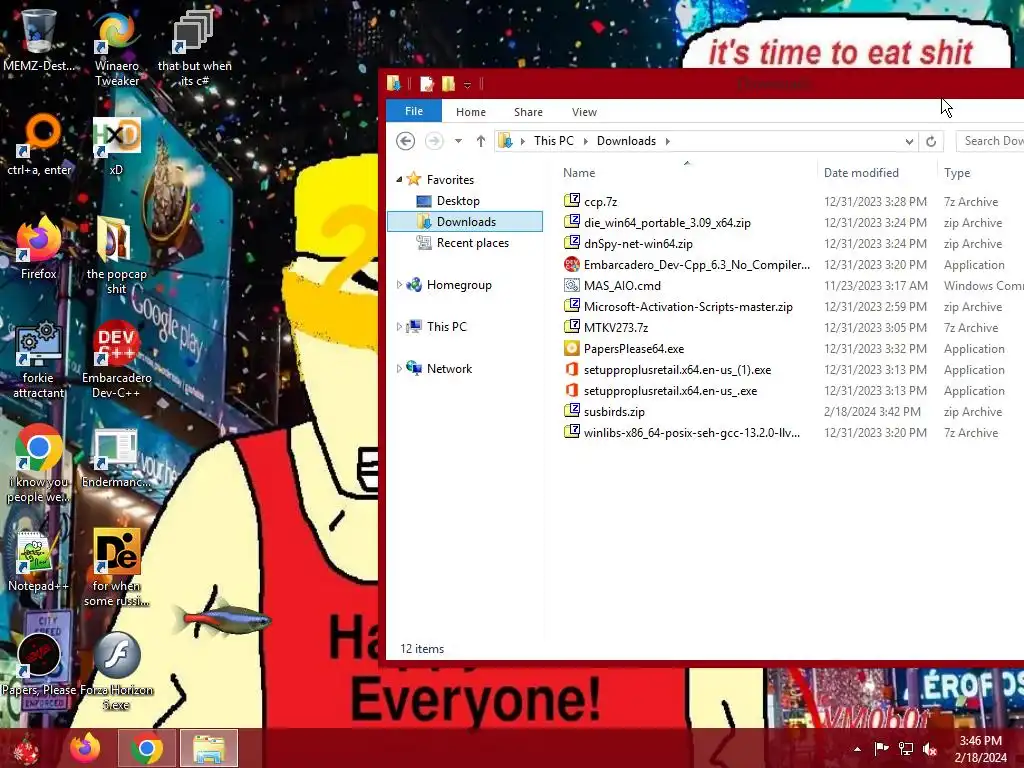The height and width of the screenshot is (768, 1024).
Task: Open the Home ribbon tab
Action: 471,112
